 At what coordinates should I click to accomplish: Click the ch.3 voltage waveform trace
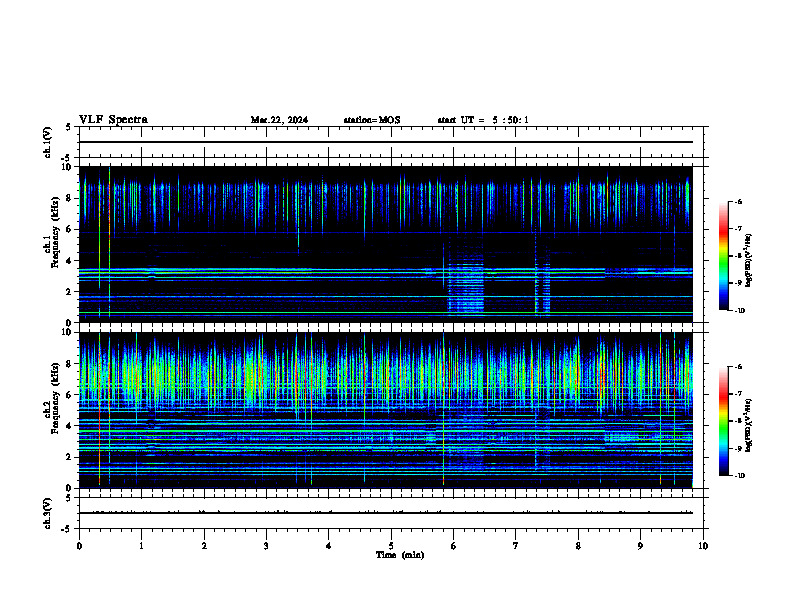(x=385, y=513)
